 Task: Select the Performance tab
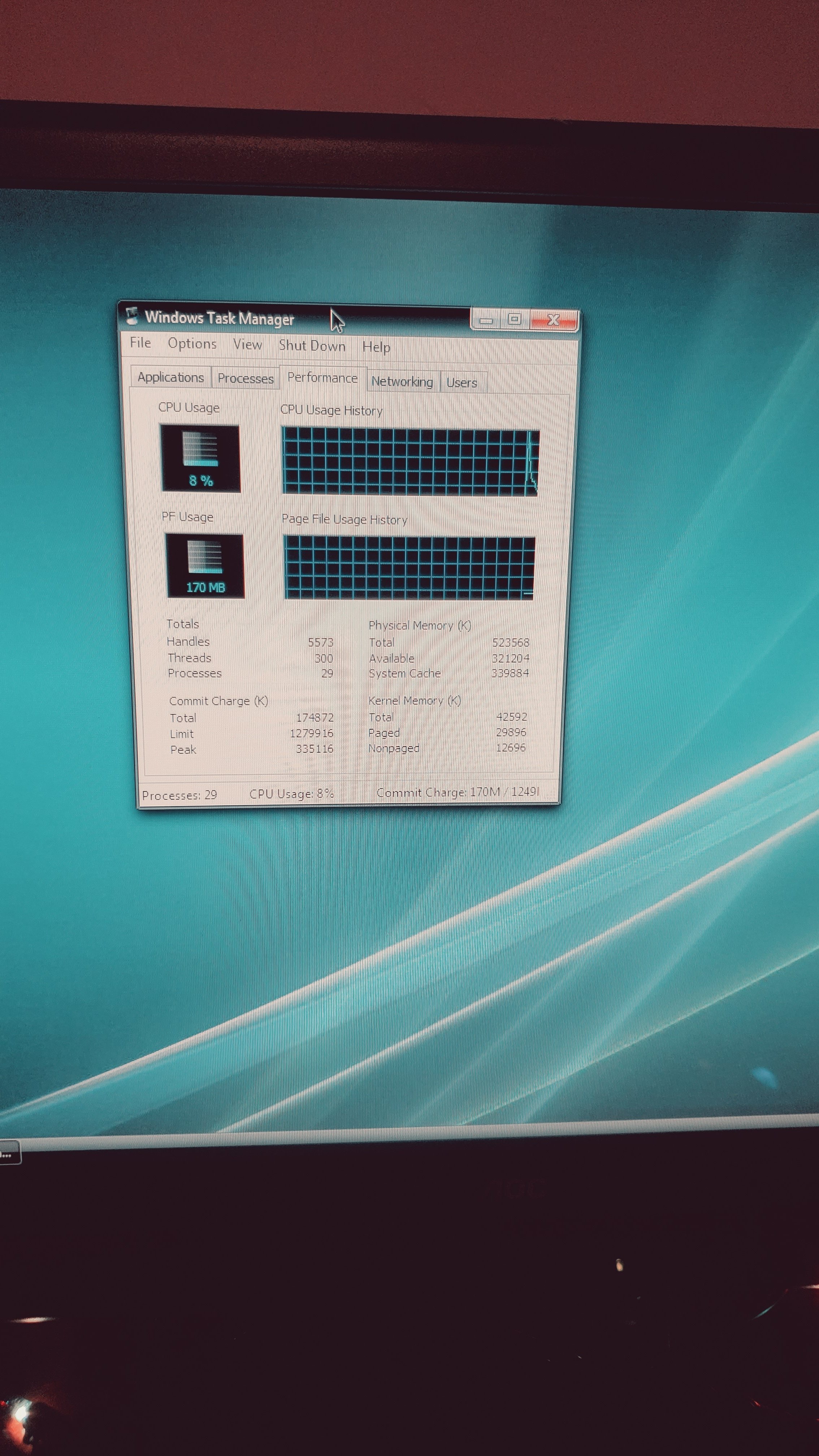(x=323, y=378)
